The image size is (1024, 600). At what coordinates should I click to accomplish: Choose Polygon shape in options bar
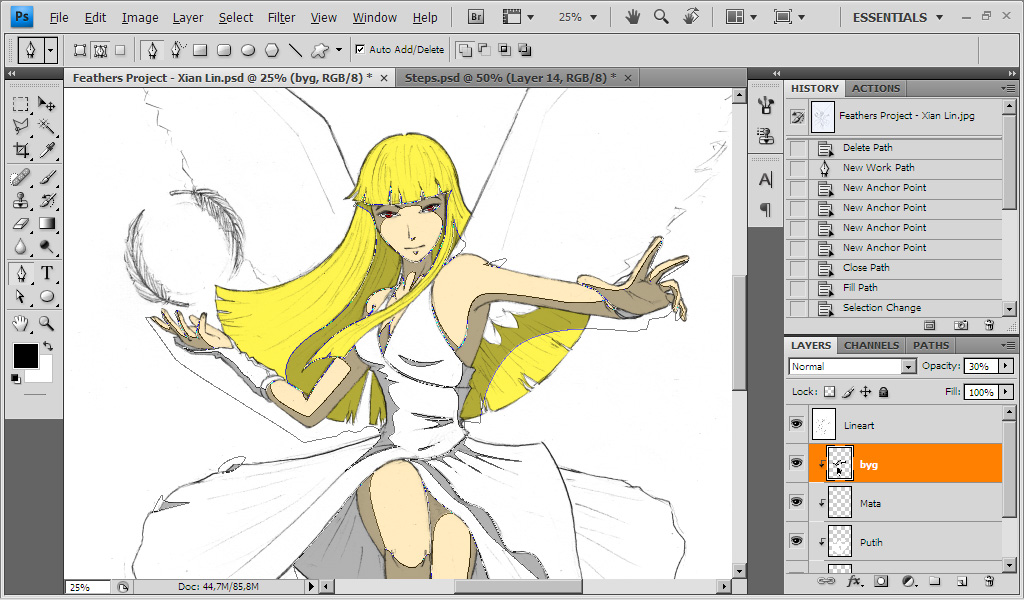coord(272,50)
